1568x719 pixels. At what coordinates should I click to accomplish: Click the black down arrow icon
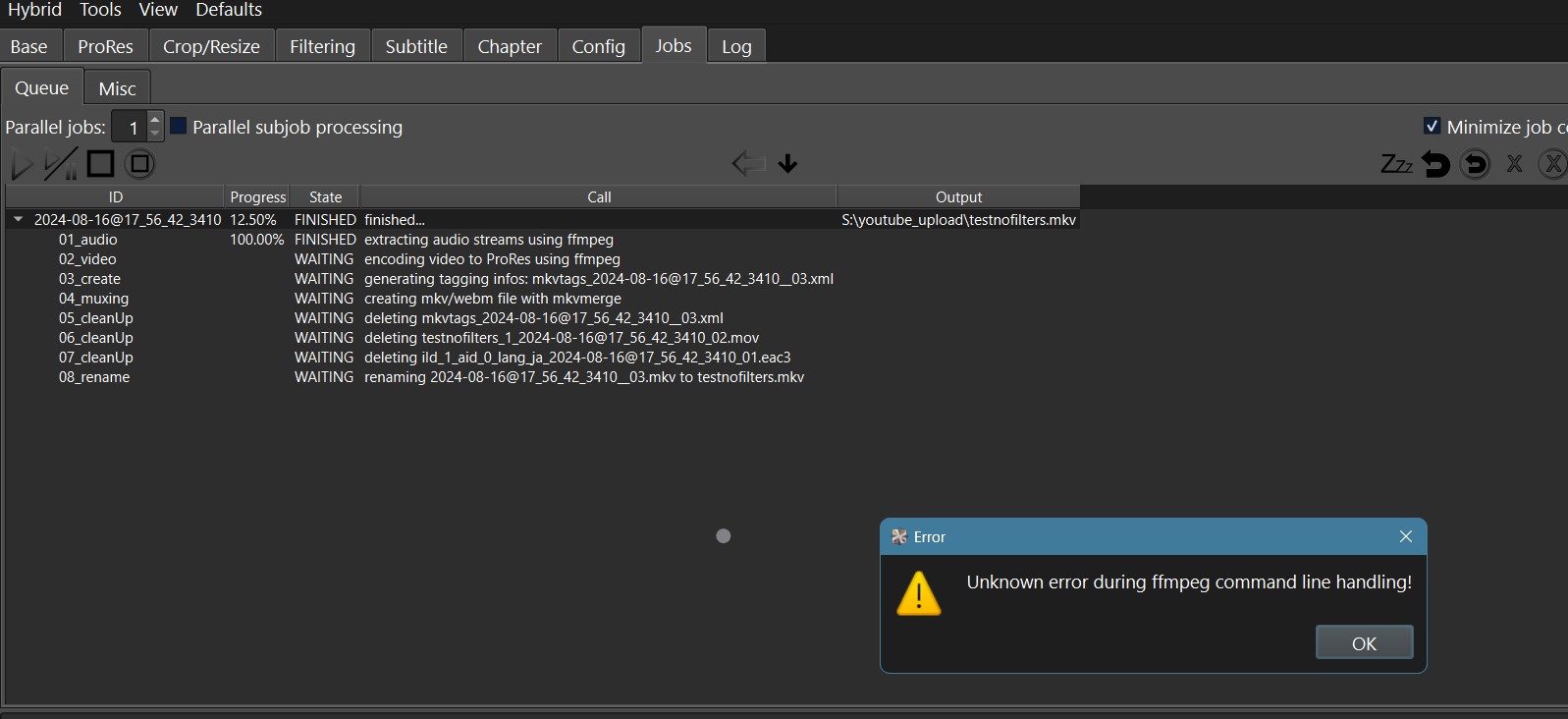[787, 164]
